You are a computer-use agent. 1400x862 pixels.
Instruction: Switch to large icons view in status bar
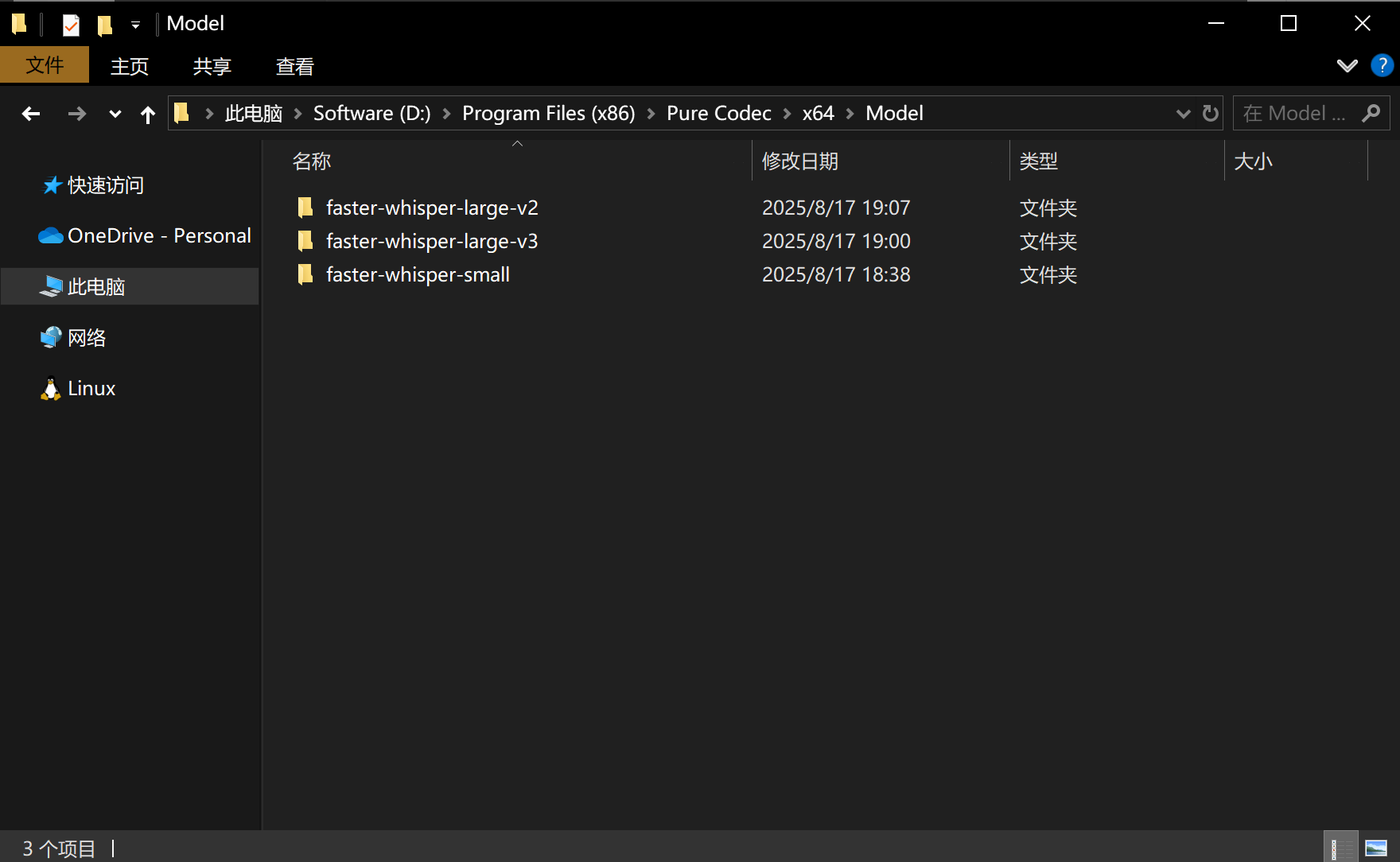pyautogui.click(x=1376, y=848)
